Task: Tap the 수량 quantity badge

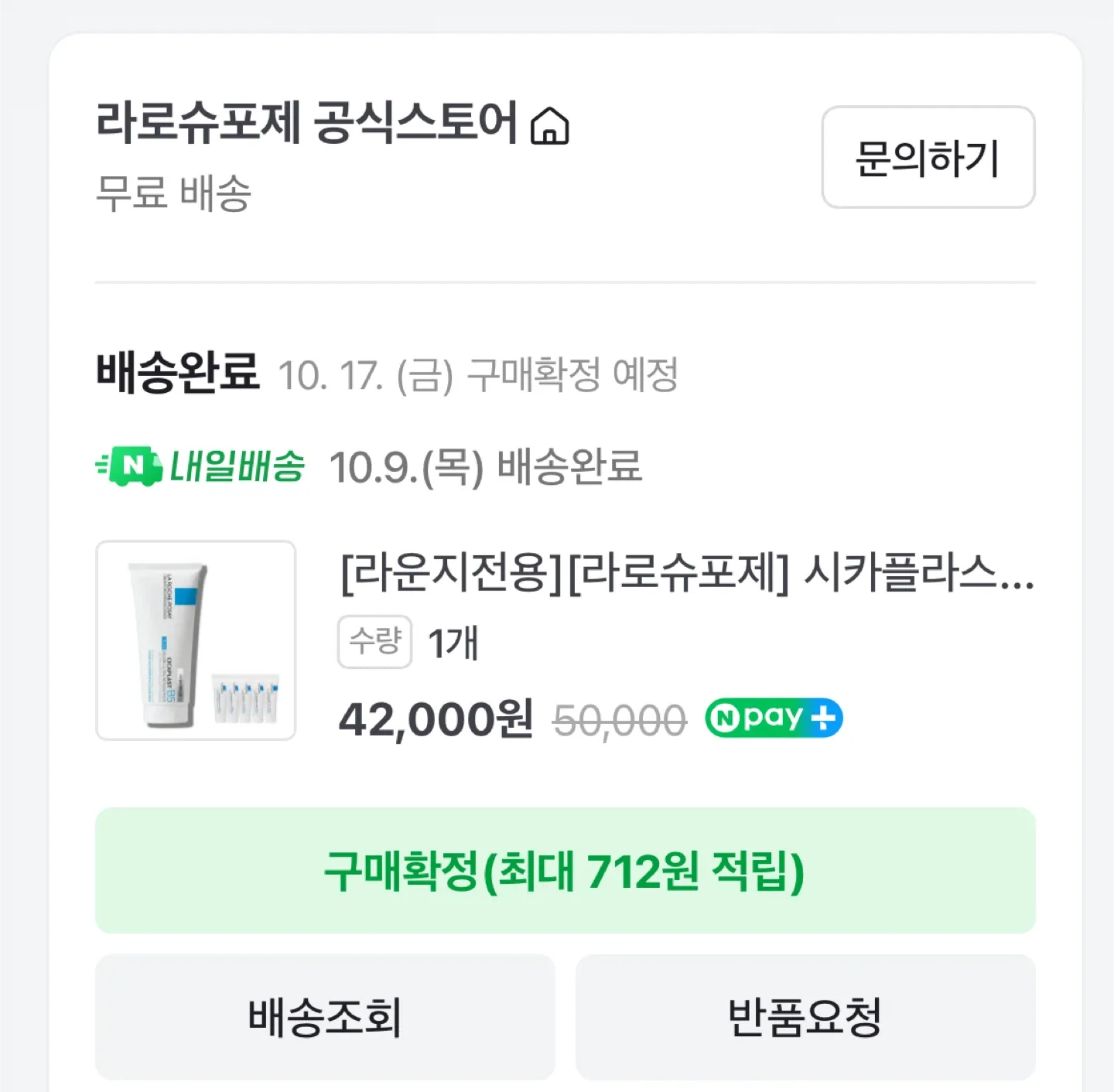Action: [374, 641]
